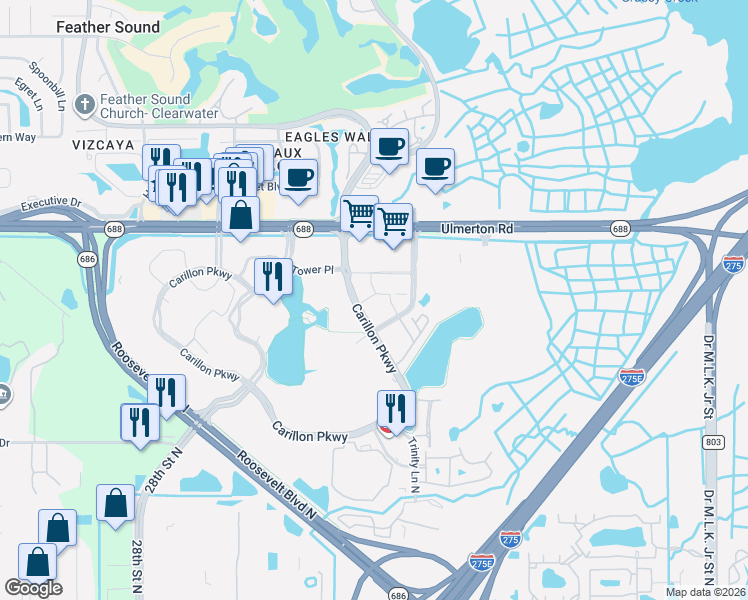This screenshot has width=748, height=600.
Task: Click the restaurant marker beside Trinity Ln N
Action: (x=396, y=409)
